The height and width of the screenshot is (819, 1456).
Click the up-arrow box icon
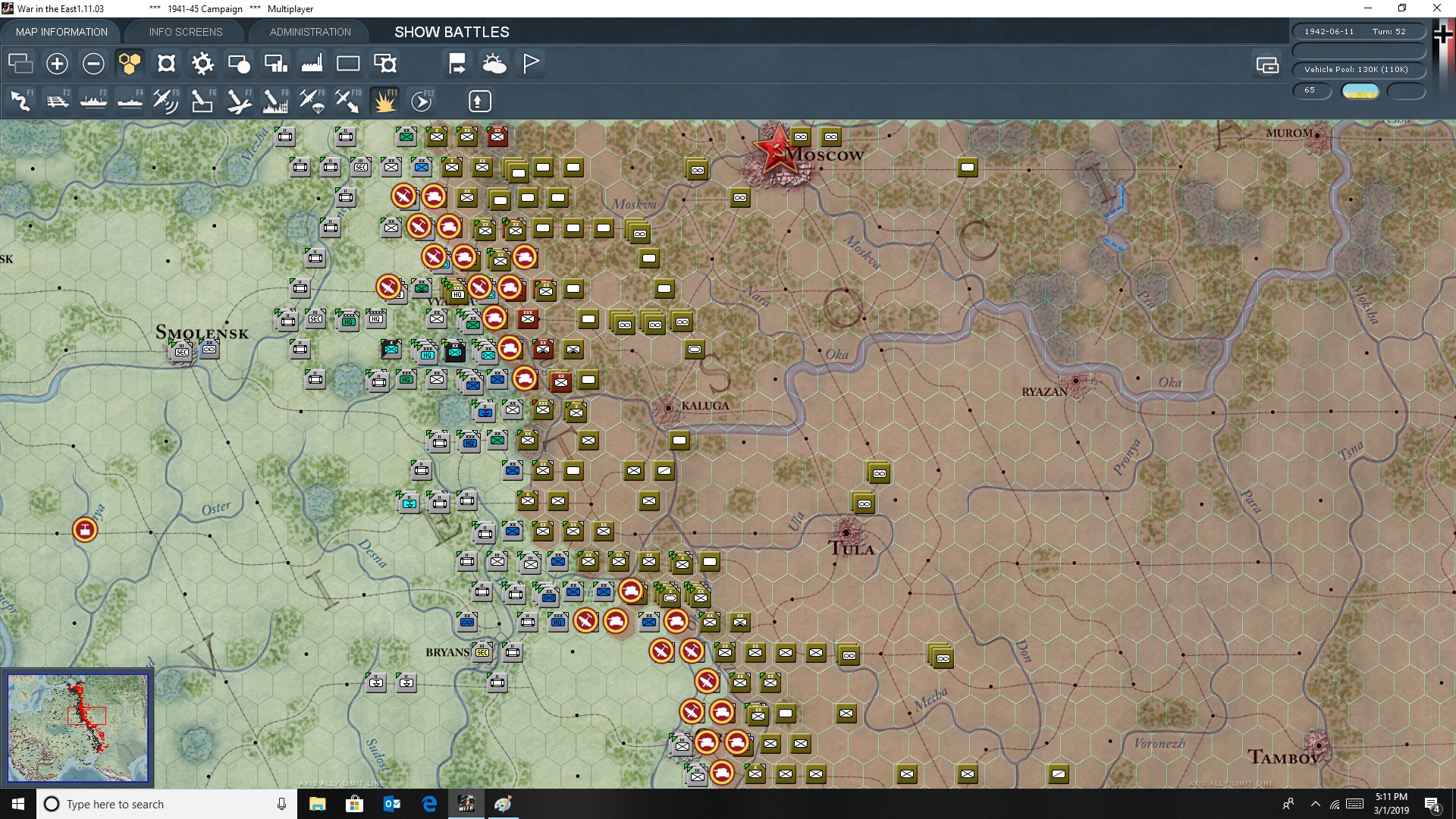479,101
